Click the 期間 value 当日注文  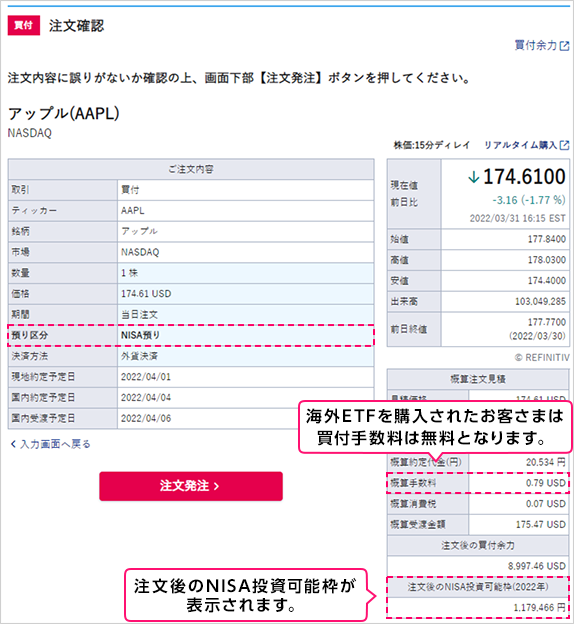[139, 314]
